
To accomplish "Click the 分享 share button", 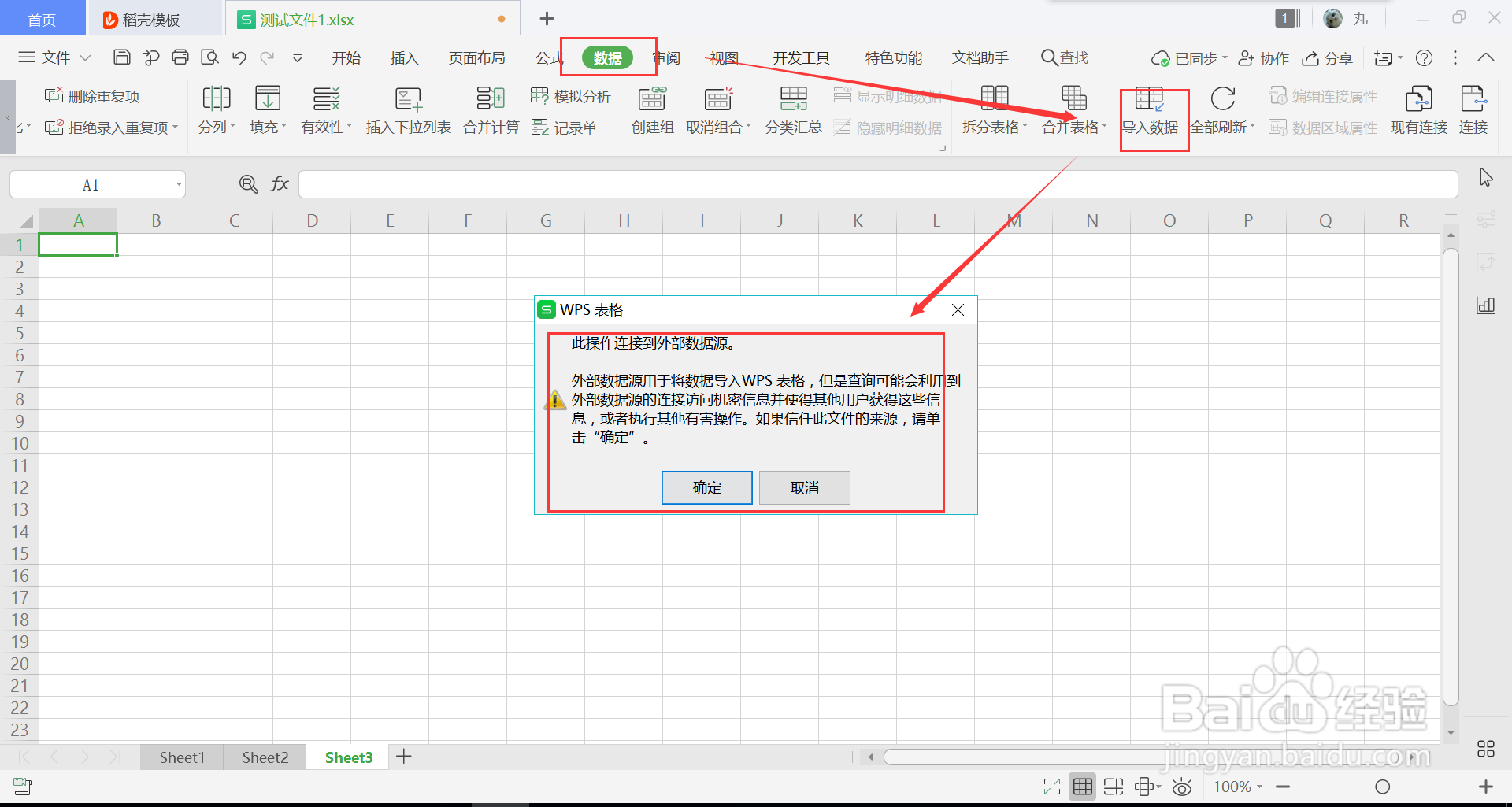I will click(x=1327, y=58).
